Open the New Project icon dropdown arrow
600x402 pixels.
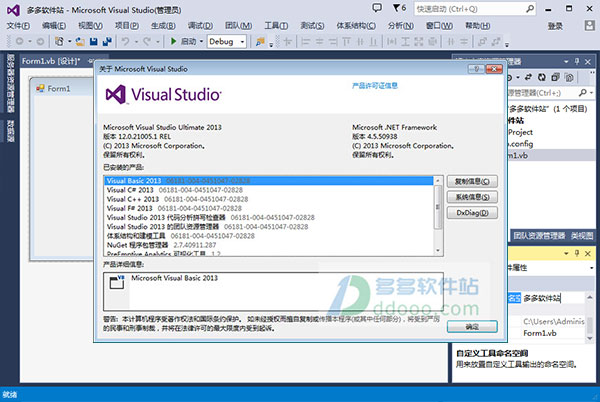coord(69,41)
